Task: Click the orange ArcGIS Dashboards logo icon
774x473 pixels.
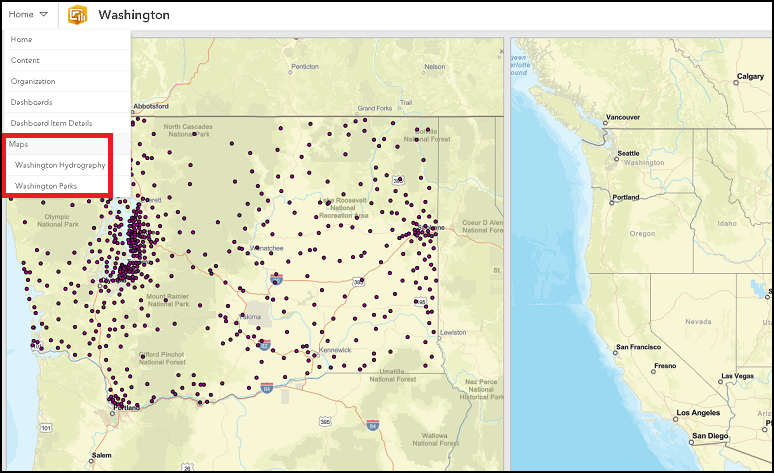Action: (78, 15)
